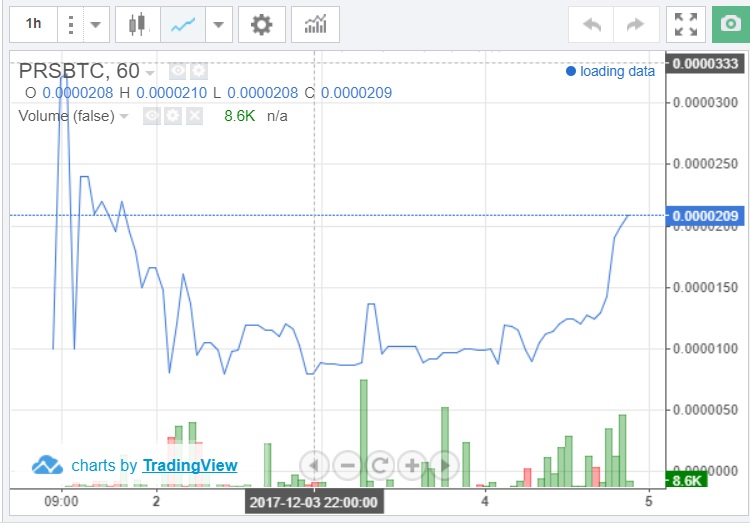
Task: Zoom out with minus button
Action: click(x=347, y=465)
